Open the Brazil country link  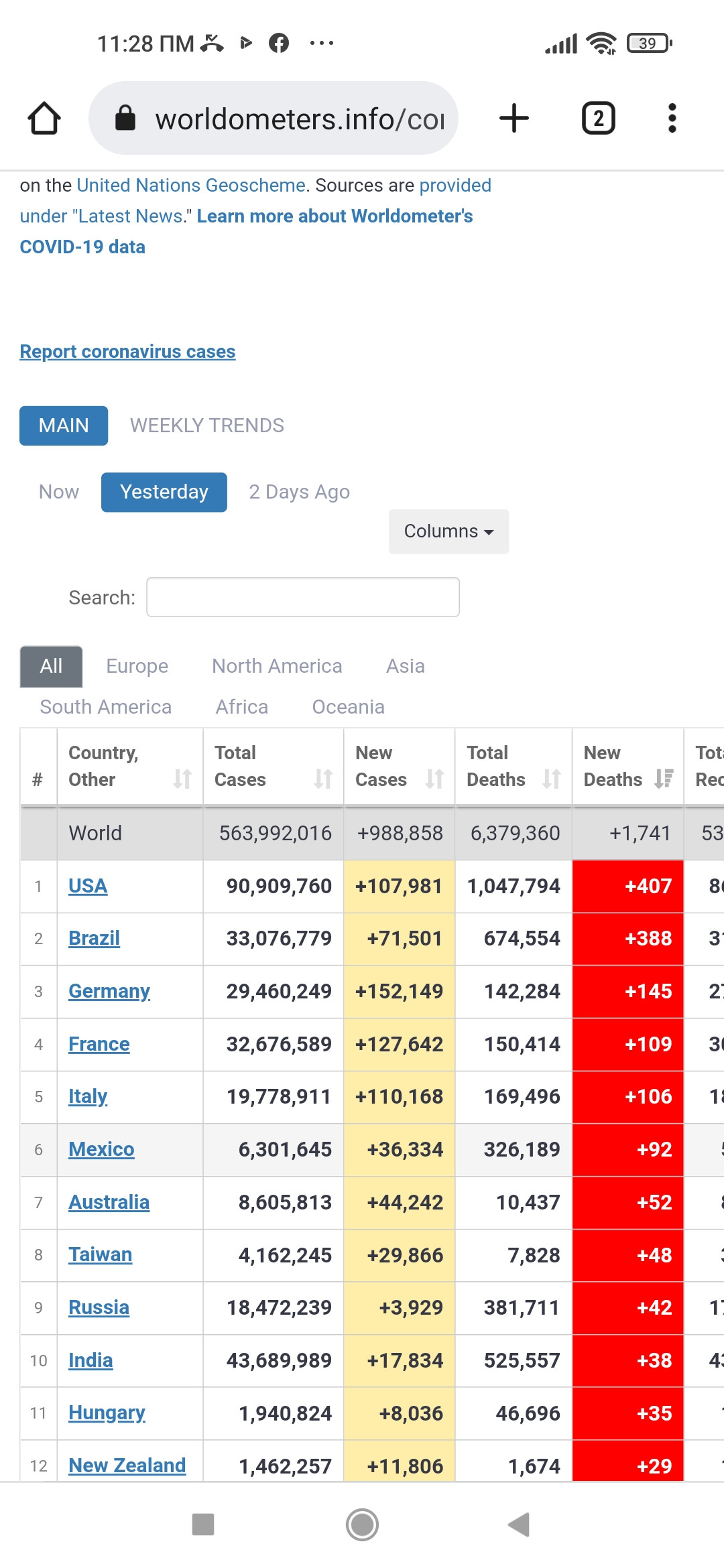(95, 938)
